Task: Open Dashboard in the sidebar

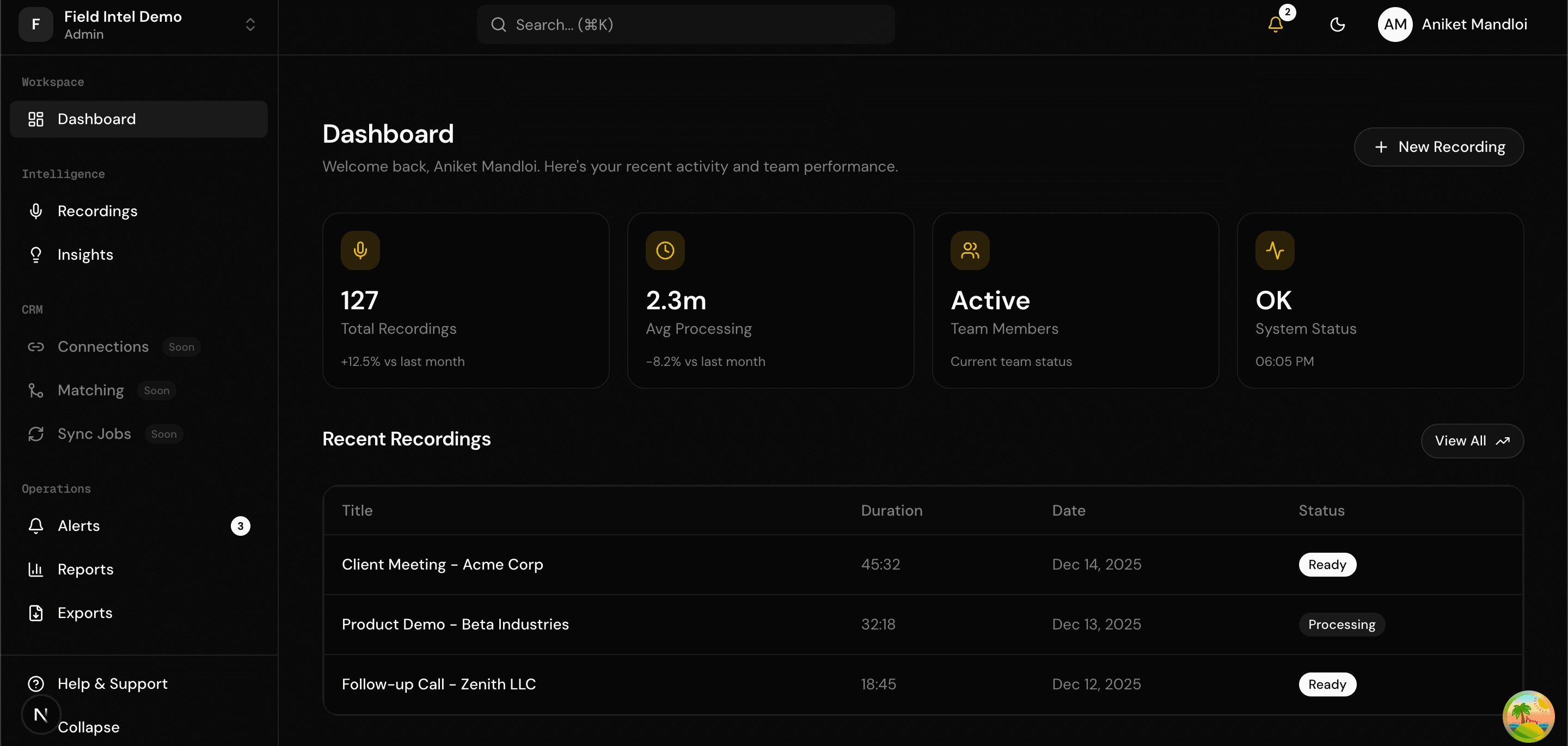Action: 139,119
